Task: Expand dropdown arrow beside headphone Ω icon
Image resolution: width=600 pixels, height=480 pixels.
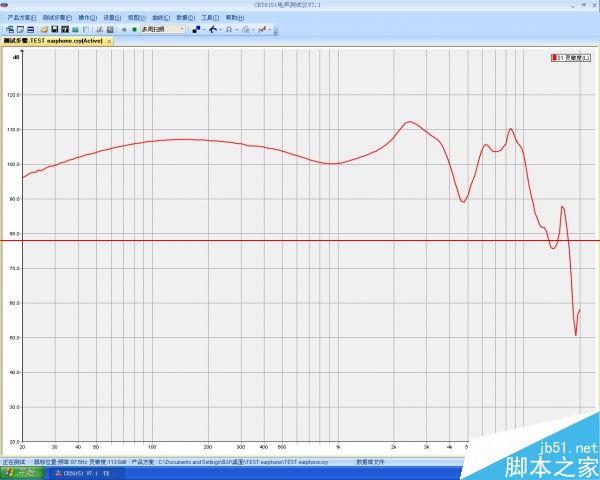Action: point(237,29)
